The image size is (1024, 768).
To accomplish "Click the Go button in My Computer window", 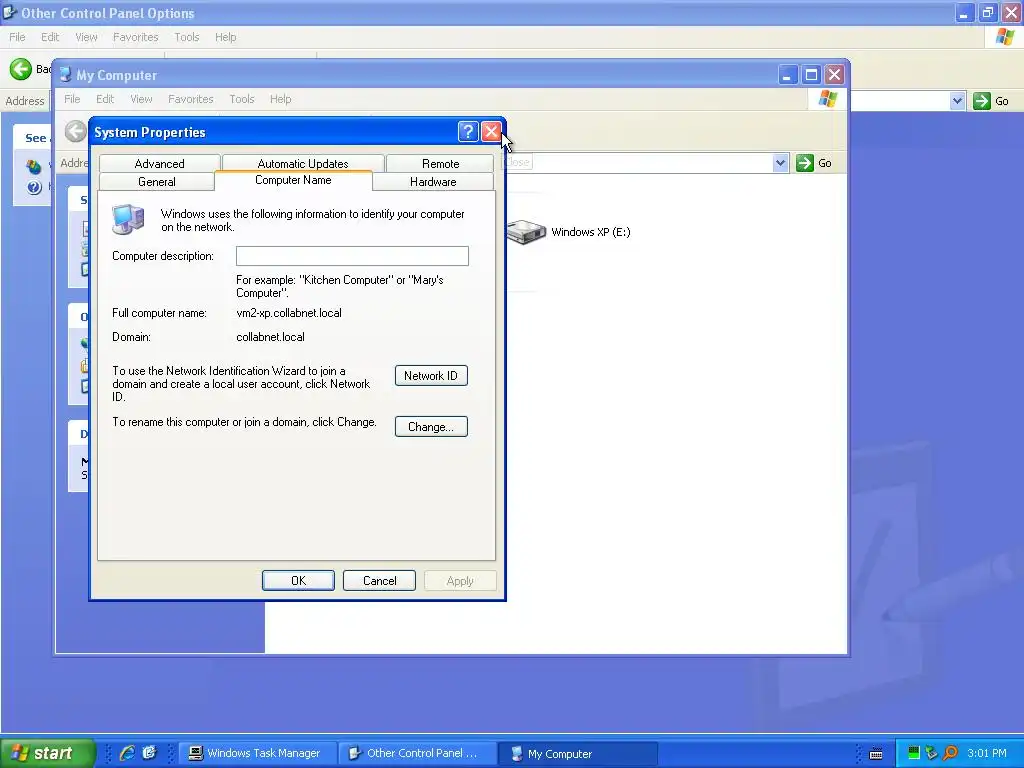I will 814,163.
